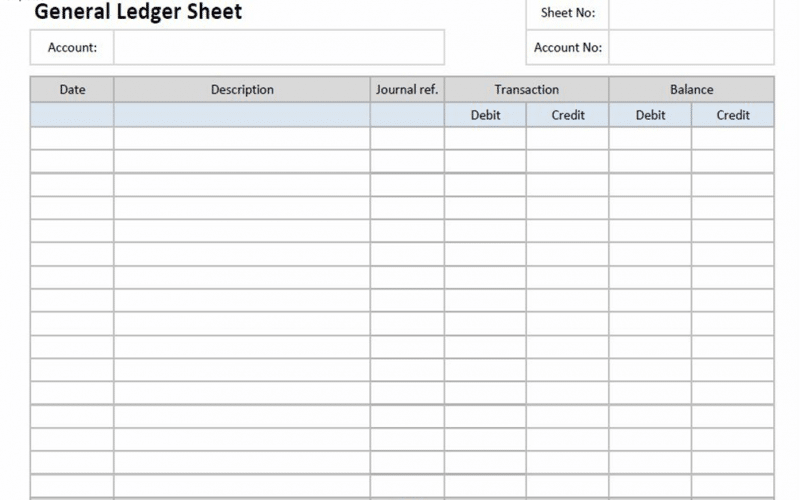Click the Account name input field
The image size is (800, 500).
pyautogui.click(x=278, y=47)
